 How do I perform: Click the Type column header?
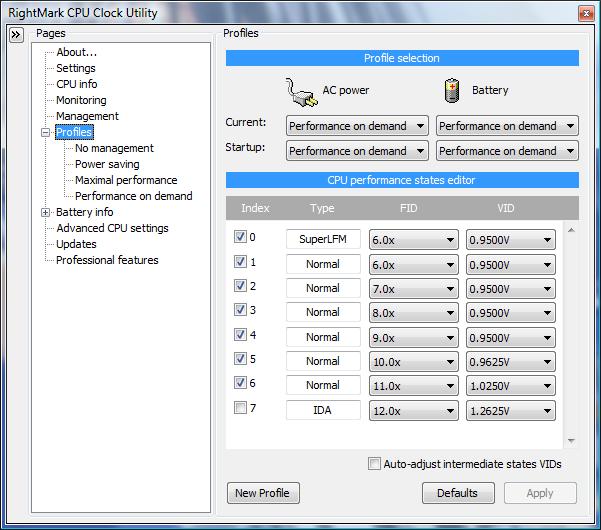pyautogui.click(x=322, y=208)
